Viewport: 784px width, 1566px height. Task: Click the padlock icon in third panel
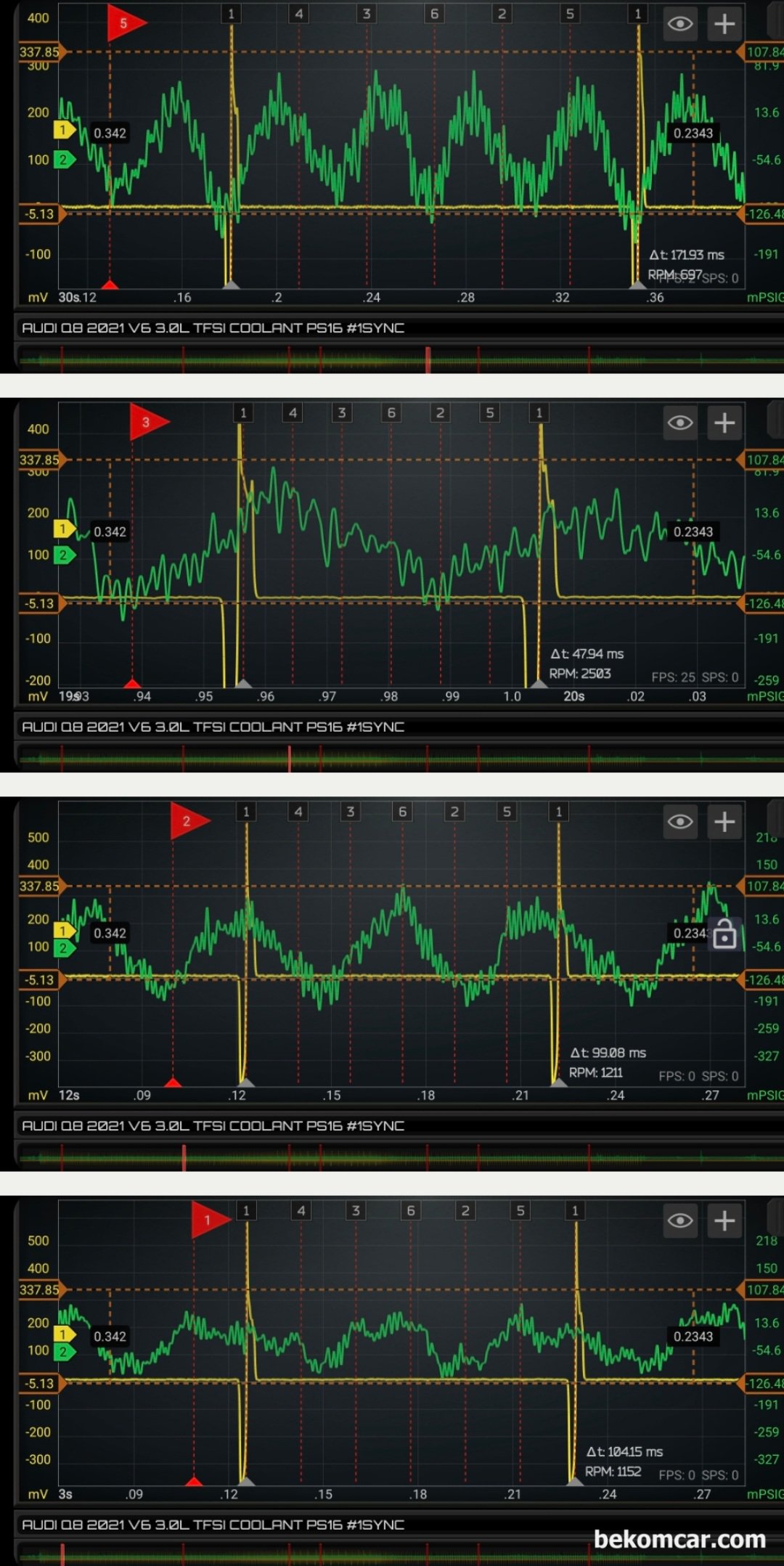click(x=724, y=934)
